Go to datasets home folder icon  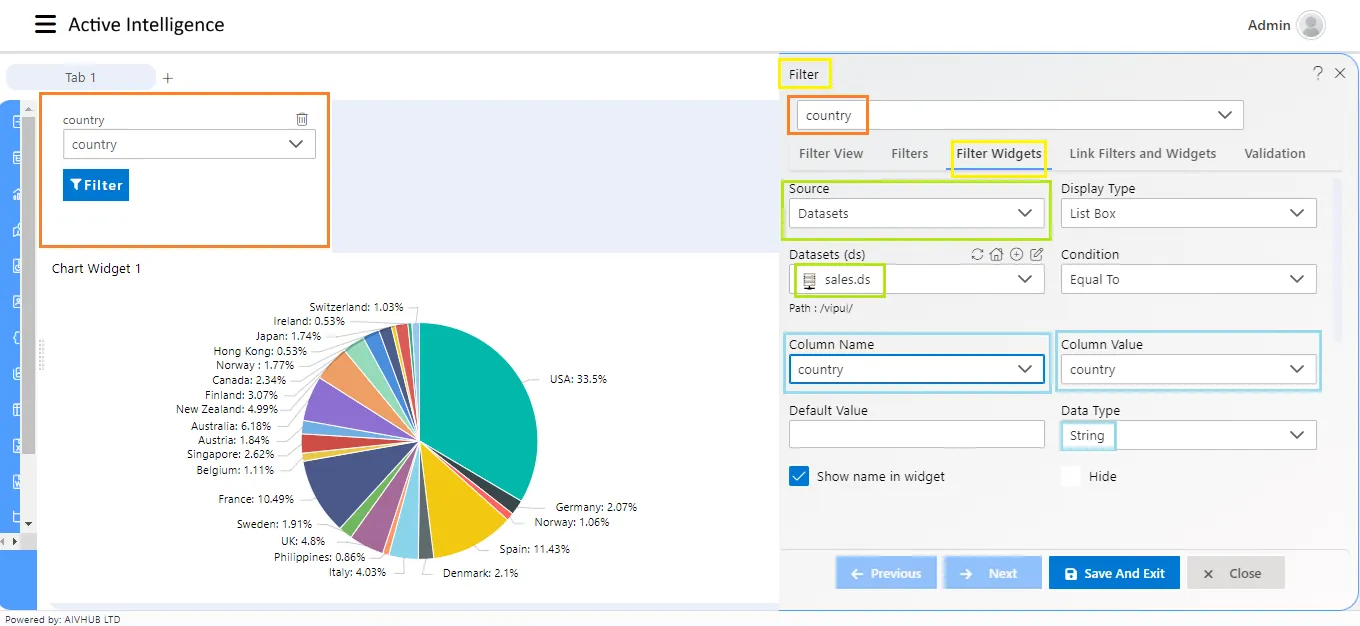(x=996, y=254)
